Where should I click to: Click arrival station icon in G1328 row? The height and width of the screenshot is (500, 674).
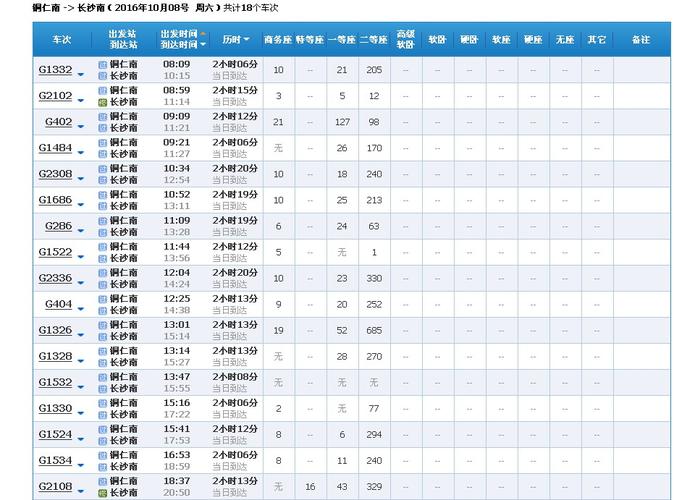coord(103,363)
